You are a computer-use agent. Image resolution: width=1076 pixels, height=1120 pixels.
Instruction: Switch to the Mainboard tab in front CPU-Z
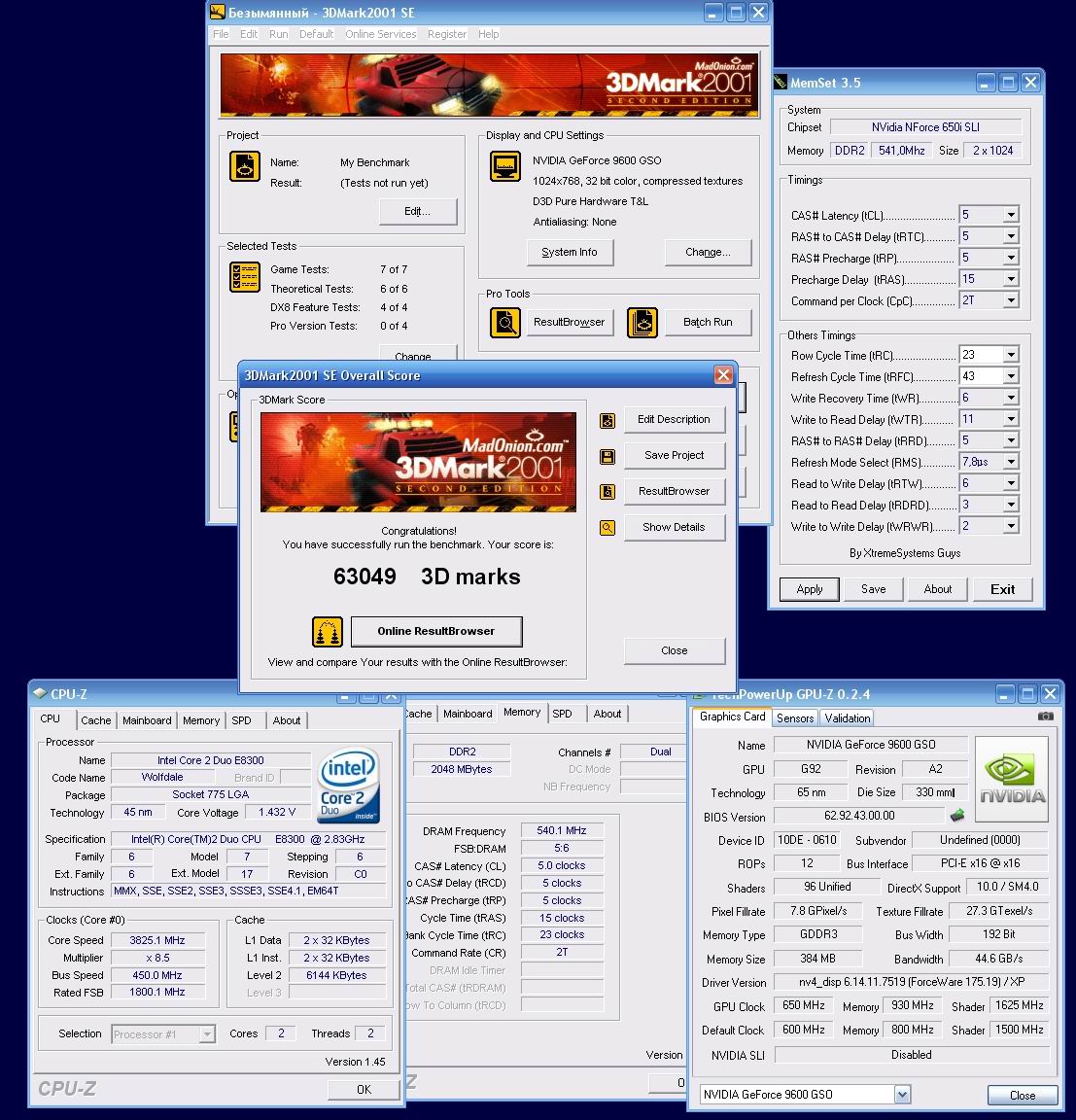pyautogui.click(x=147, y=720)
